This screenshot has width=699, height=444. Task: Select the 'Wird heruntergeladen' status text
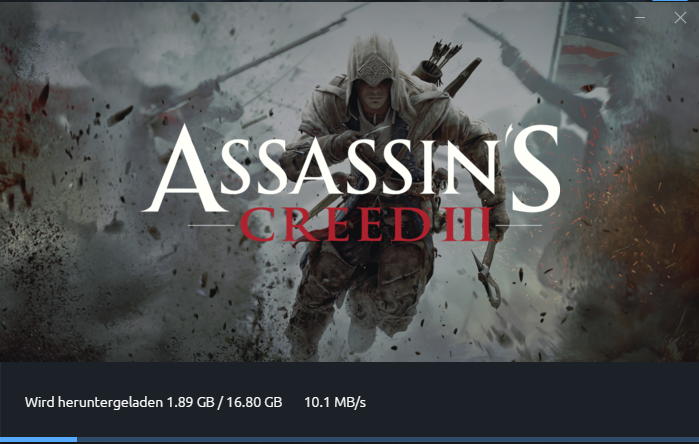click(x=94, y=402)
